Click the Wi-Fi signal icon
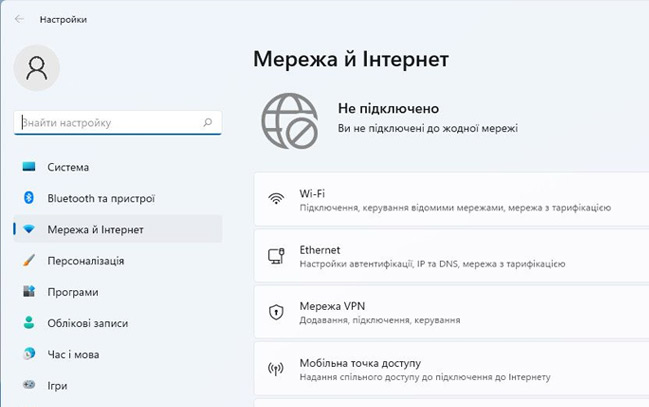This screenshot has height=407, width=649. (276, 199)
